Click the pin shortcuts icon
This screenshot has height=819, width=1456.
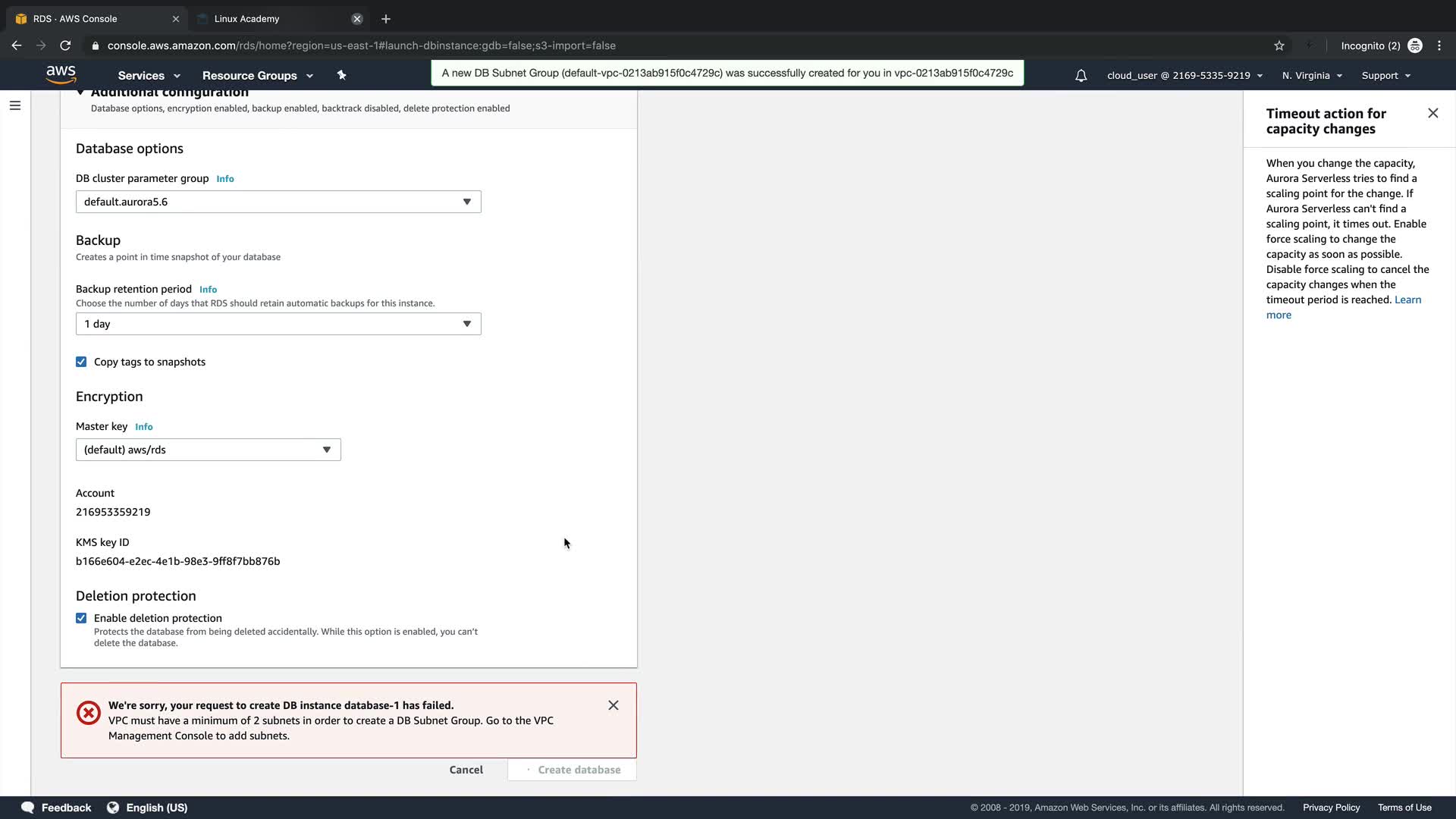click(341, 75)
